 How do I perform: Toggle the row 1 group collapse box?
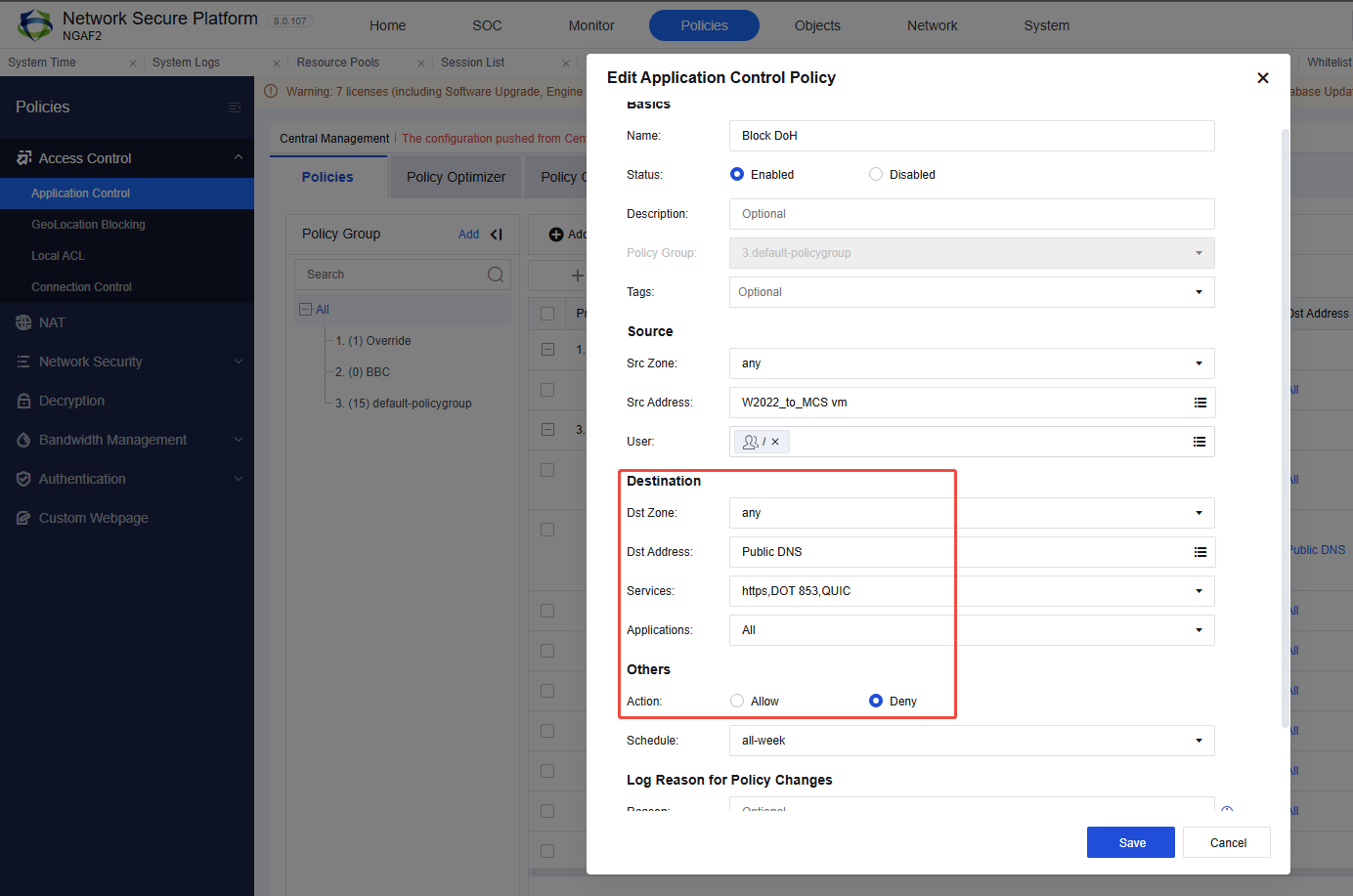(x=547, y=349)
